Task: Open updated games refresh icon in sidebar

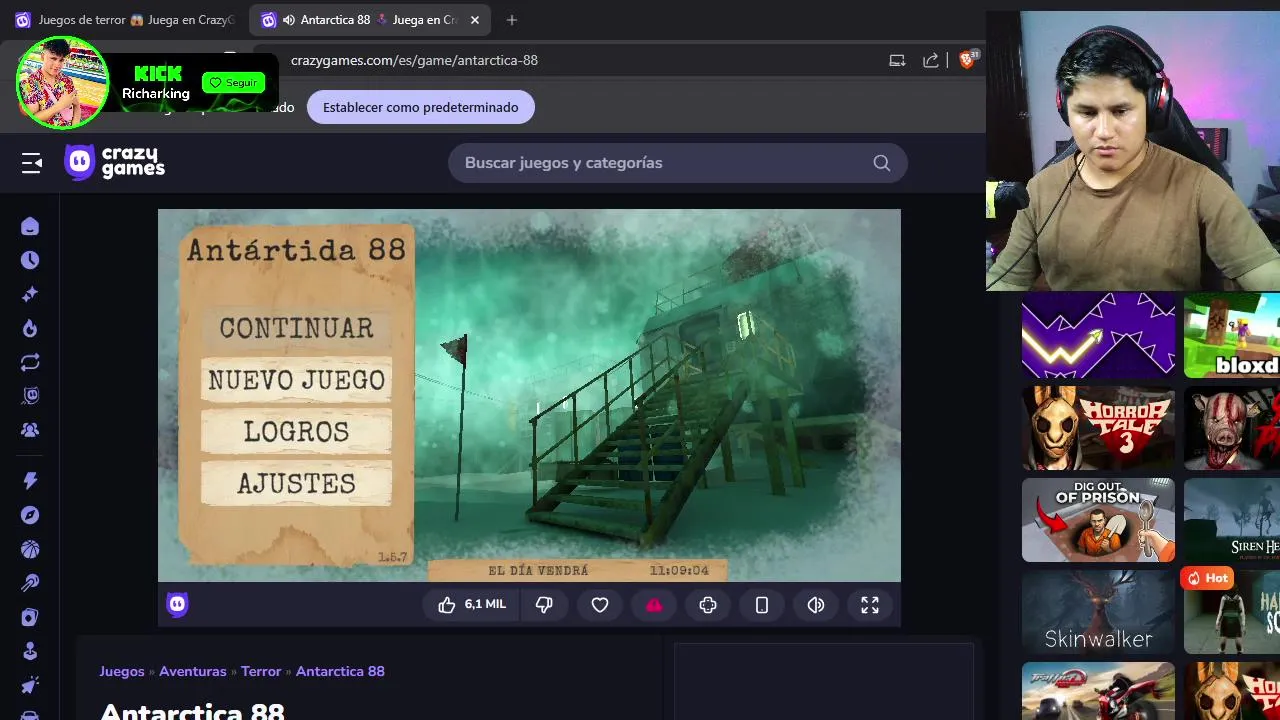Action: (30, 362)
